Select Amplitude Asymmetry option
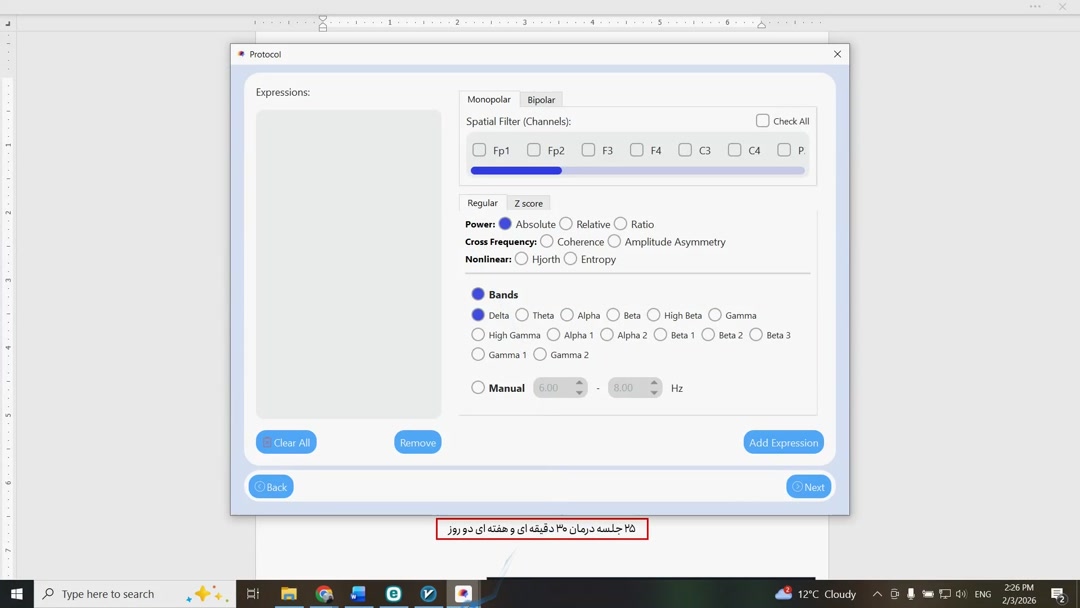 (614, 241)
